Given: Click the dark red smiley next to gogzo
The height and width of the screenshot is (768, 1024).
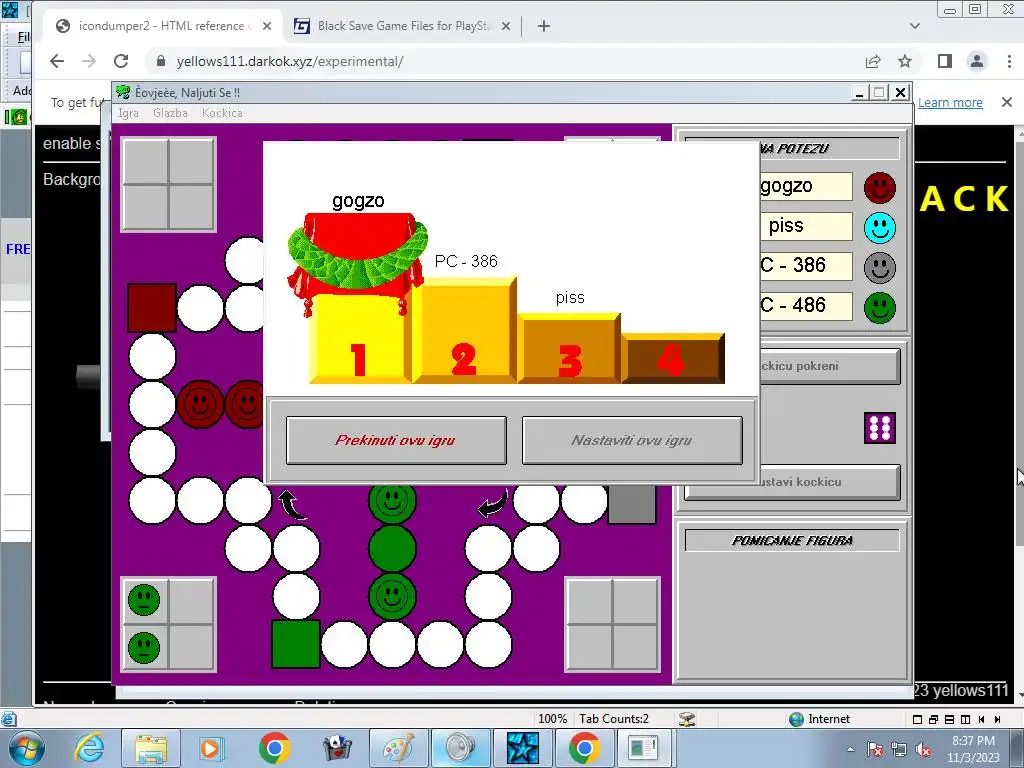Looking at the screenshot, I should (880, 188).
